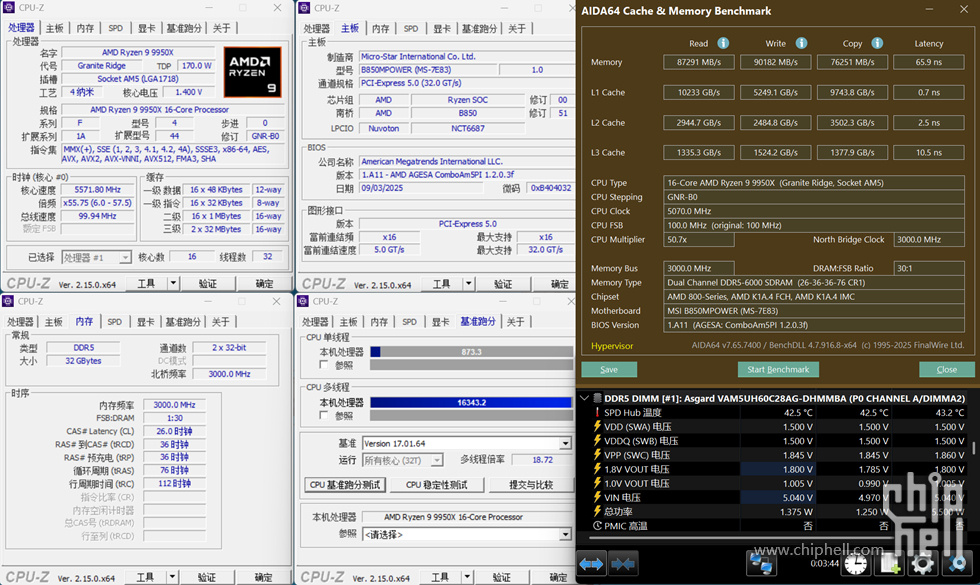This screenshot has height=585, width=980.
Task: Click the 提交与比较 button in CPU-Z bench
Action: [531, 485]
